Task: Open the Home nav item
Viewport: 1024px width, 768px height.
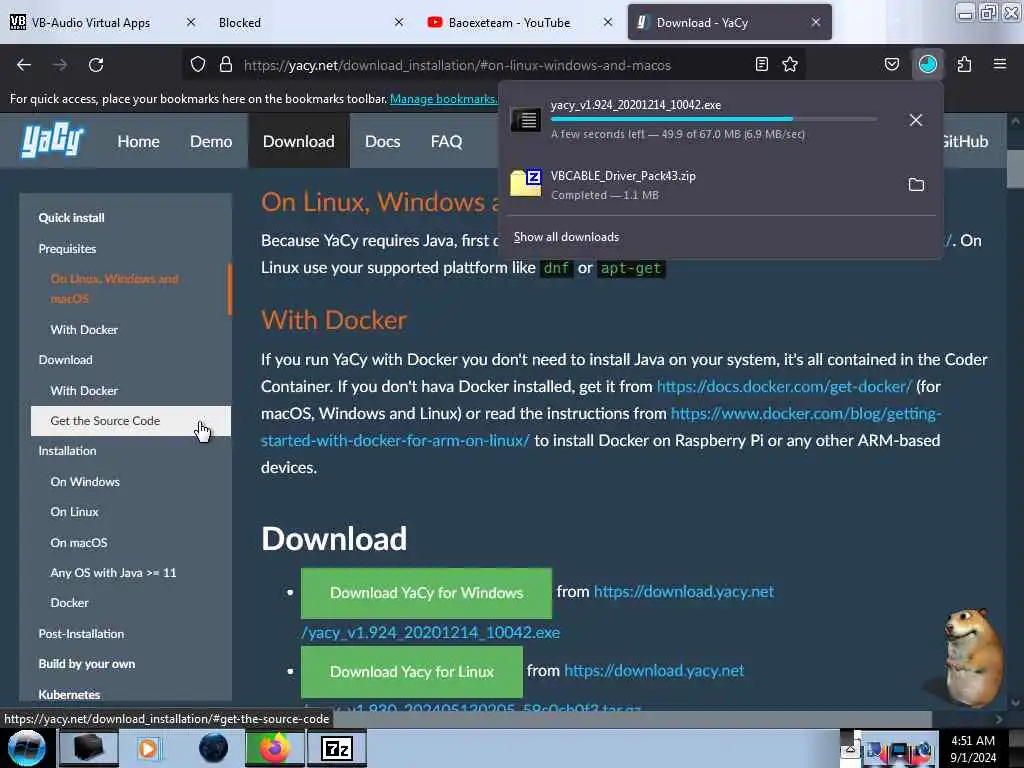Action: tap(138, 141)
